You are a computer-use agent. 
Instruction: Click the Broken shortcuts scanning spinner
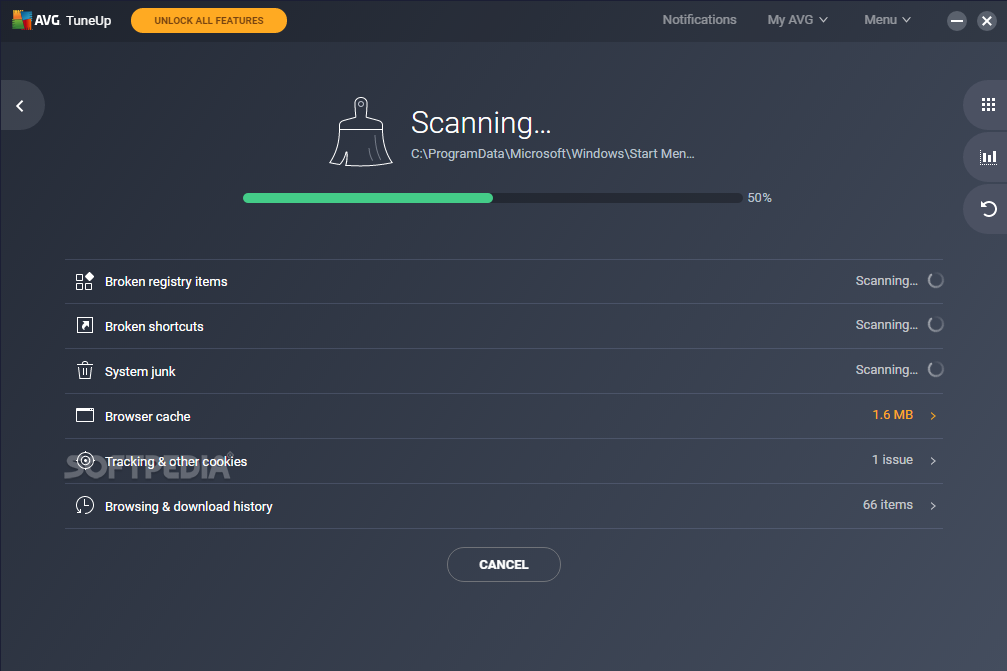[x=936, y=325]
